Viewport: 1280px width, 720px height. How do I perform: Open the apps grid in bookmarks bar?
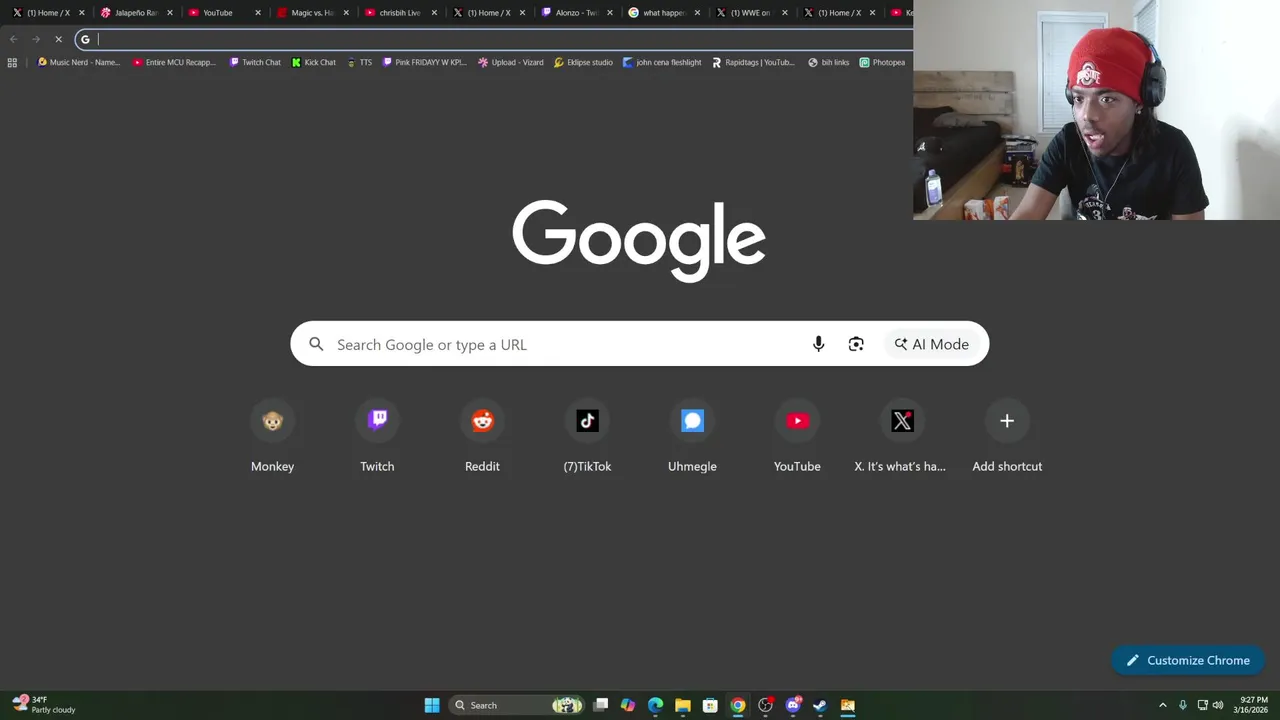[12, 62]
